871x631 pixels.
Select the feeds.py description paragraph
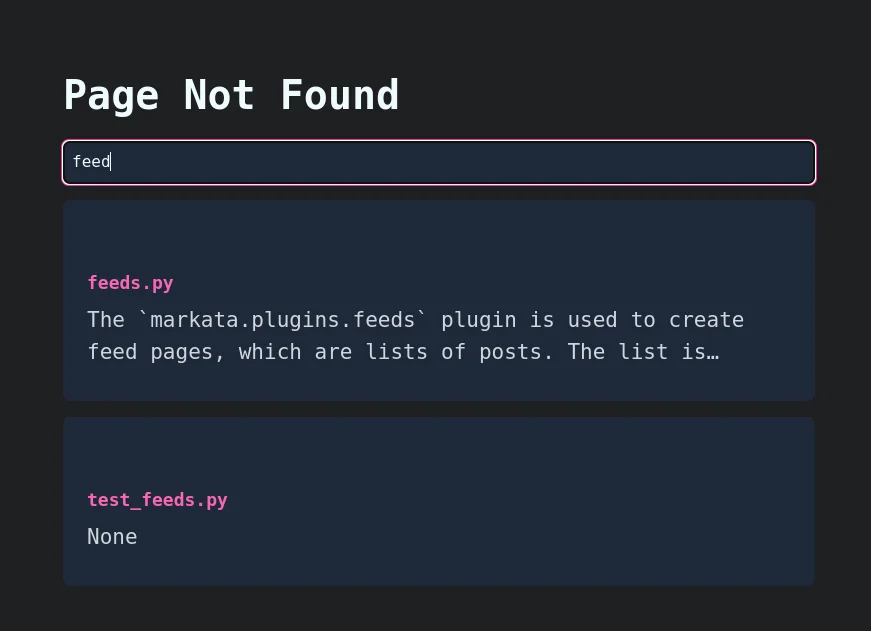(415, 336)
